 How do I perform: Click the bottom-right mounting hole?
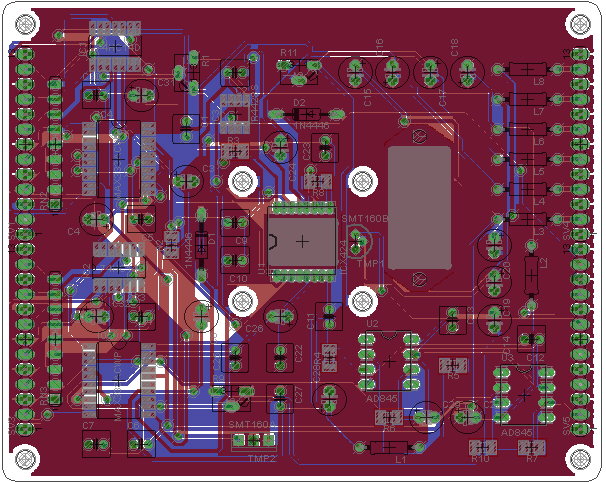[580, 458]
